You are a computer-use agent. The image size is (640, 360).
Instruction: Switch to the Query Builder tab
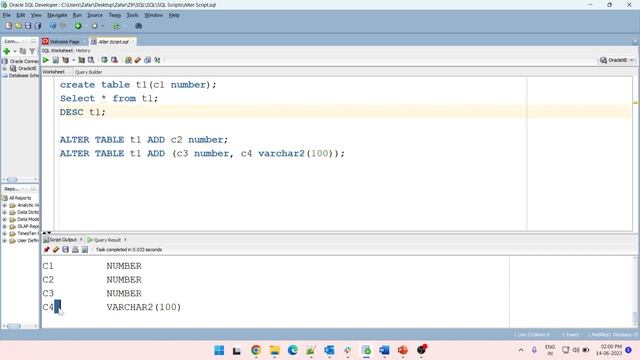click(88, 72)
